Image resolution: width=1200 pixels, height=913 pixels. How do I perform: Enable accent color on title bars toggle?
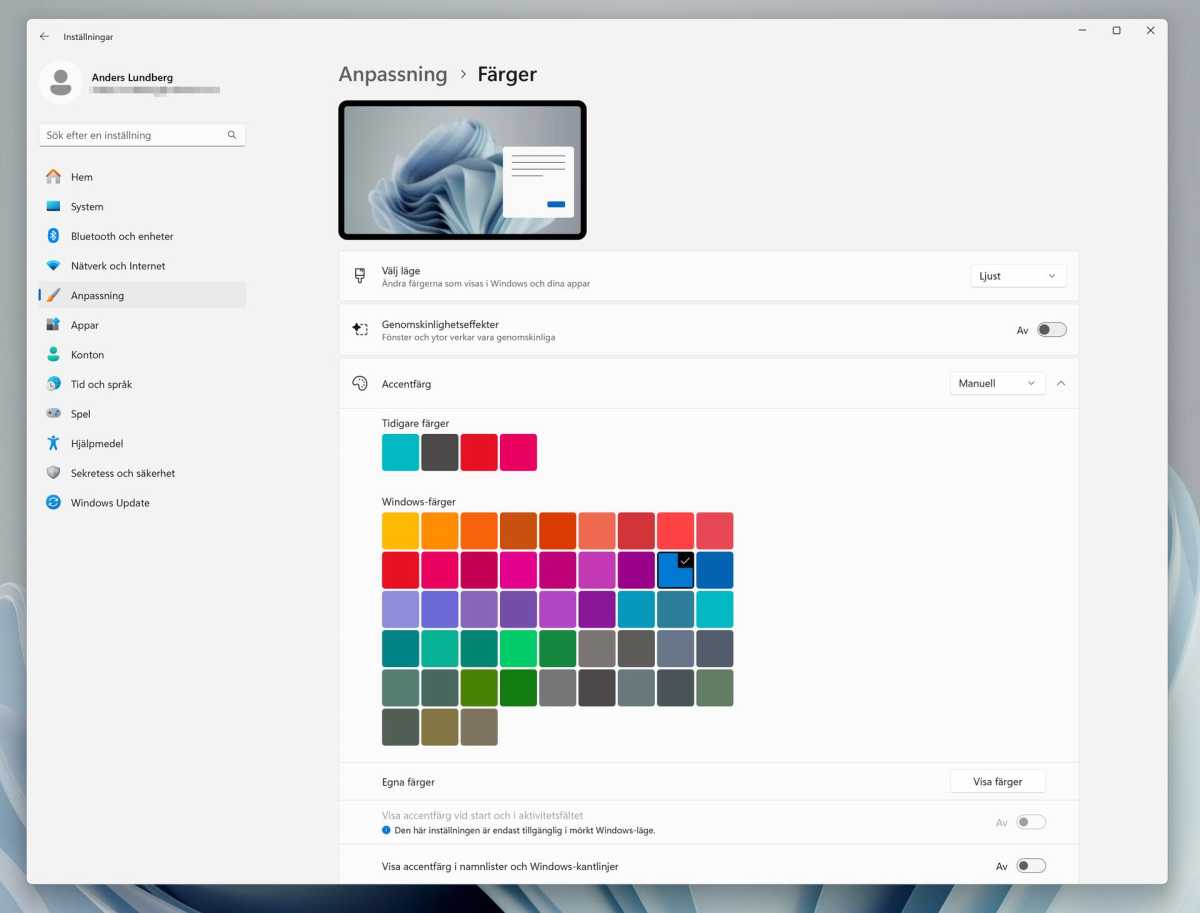[x=1030, y=866]
